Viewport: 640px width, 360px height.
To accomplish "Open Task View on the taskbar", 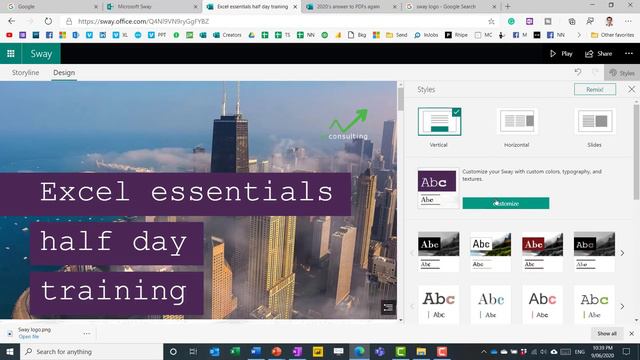I will coord(193,351).
